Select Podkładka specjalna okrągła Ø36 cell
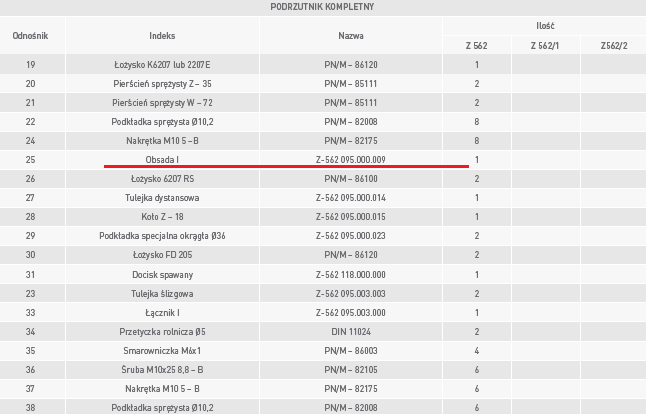 point(162,236)
